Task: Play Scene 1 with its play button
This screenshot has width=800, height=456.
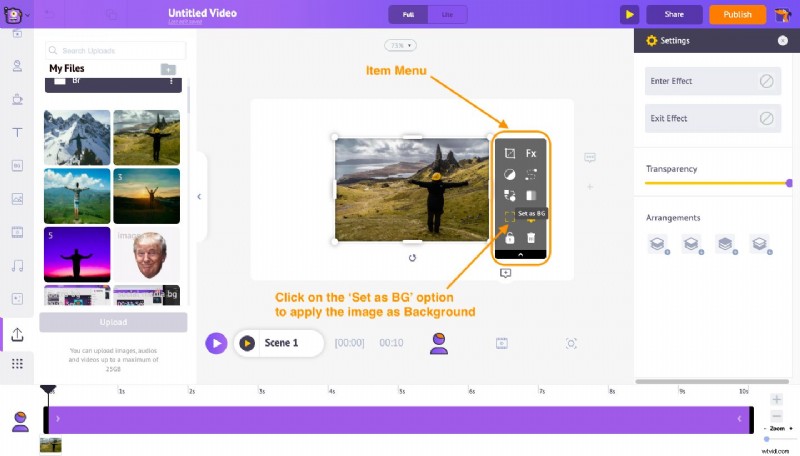Action: [x=247, y=343]
